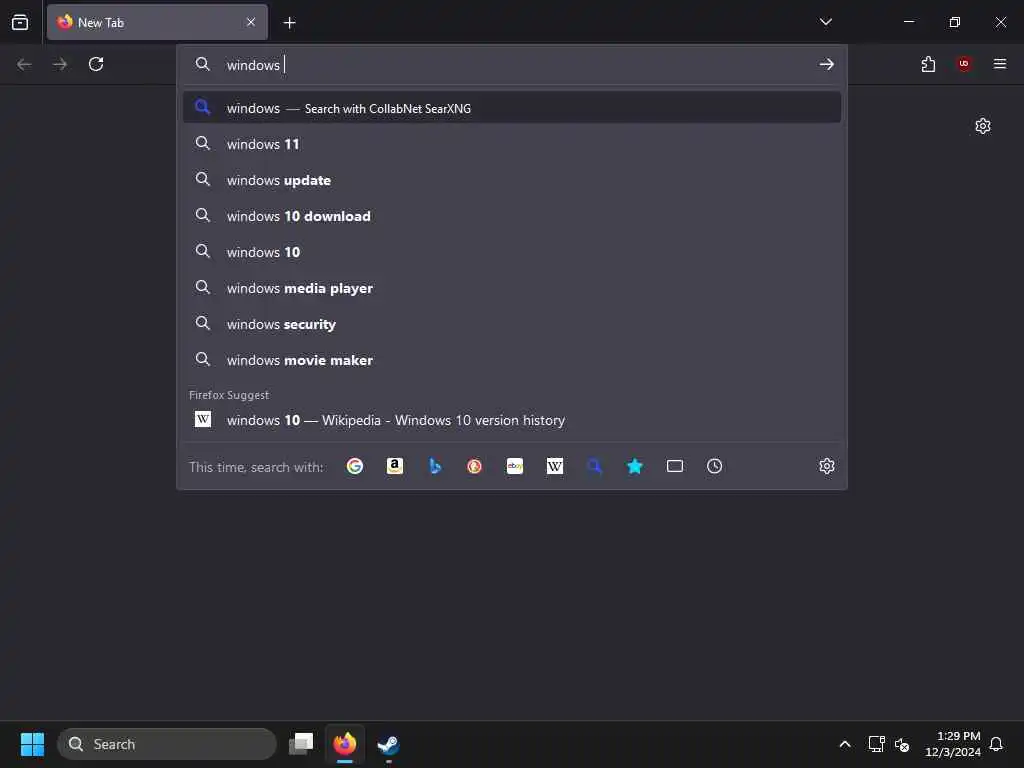The height and width of the screenshot is (768, 1024).
Task: Open Firefox application menu (hamburger)
Action: click(1000, 63)
